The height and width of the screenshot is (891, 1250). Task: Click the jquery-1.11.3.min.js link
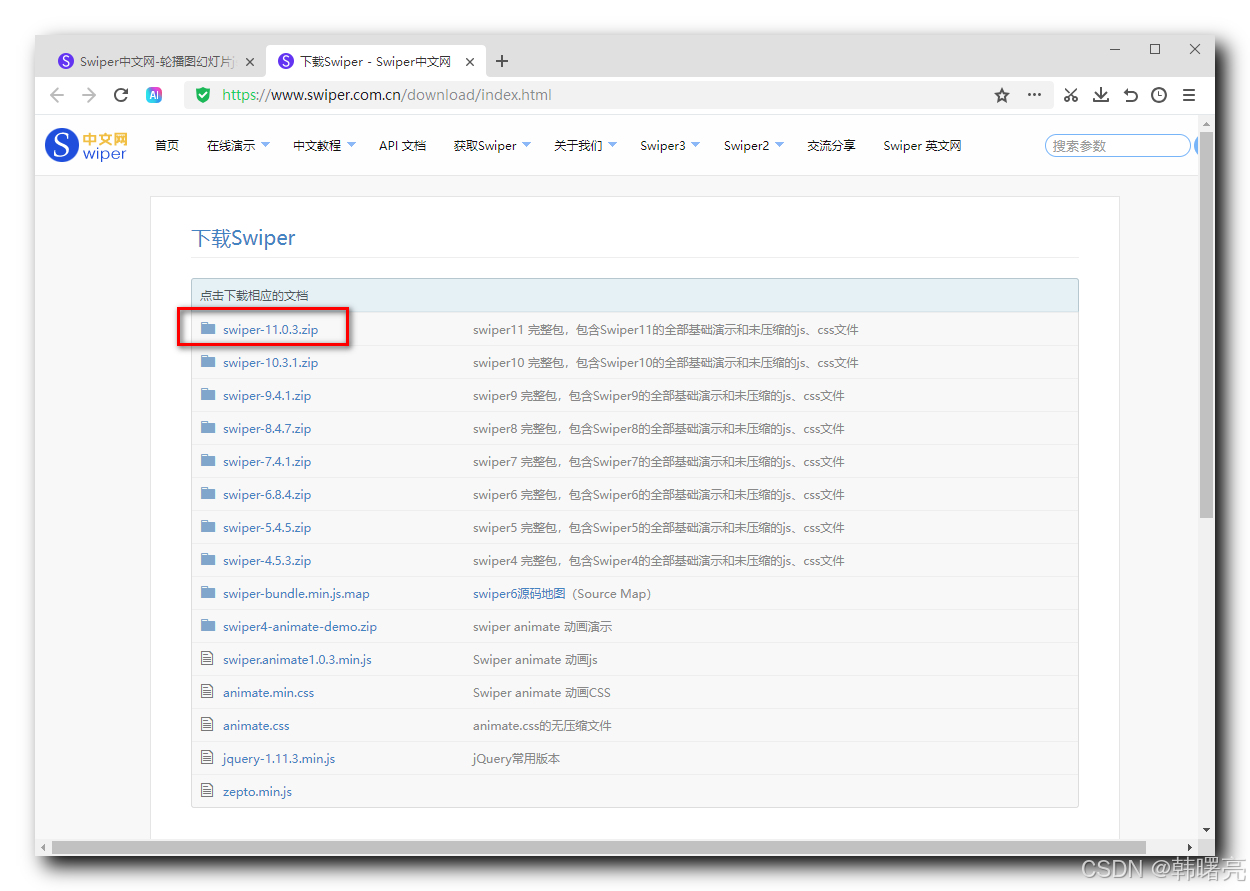click(x=279, y=758)
